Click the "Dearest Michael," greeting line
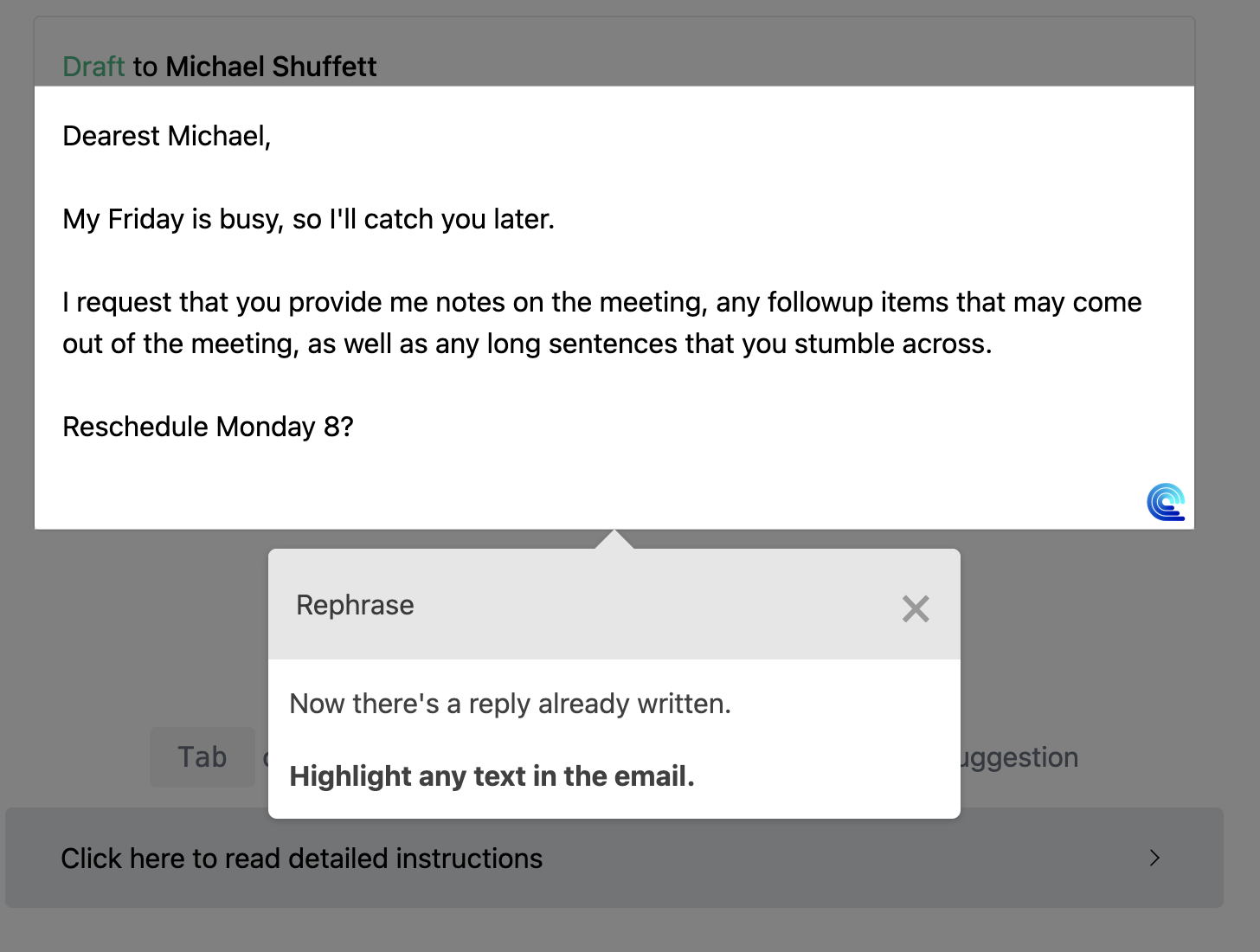The height and width of the screenshot is (952, 1260). (167, 136)
